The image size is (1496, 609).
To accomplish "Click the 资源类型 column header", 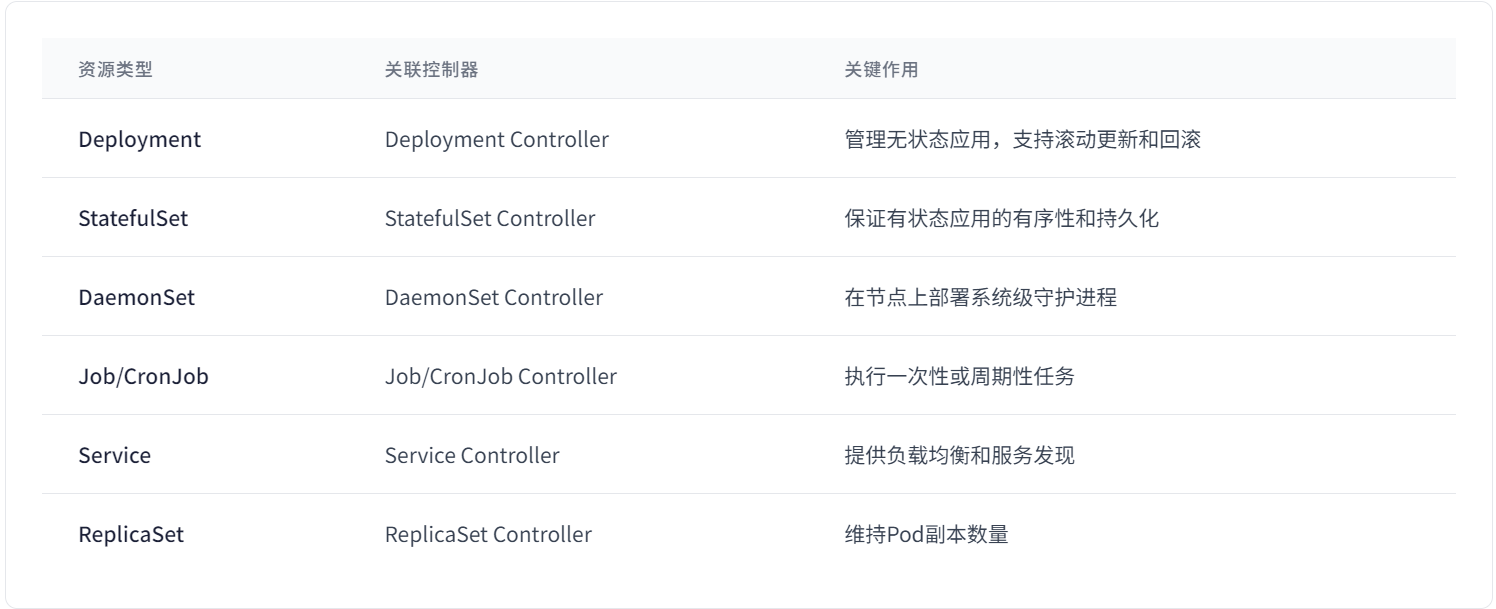I will coord(115,70).
